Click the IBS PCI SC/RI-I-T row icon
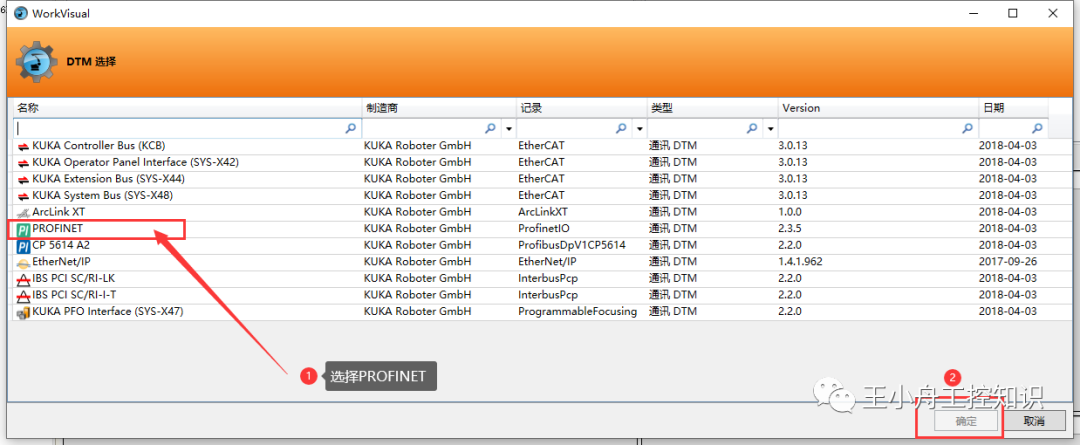This screenshot has height=445, width=1080. click(x=23, y=296)
